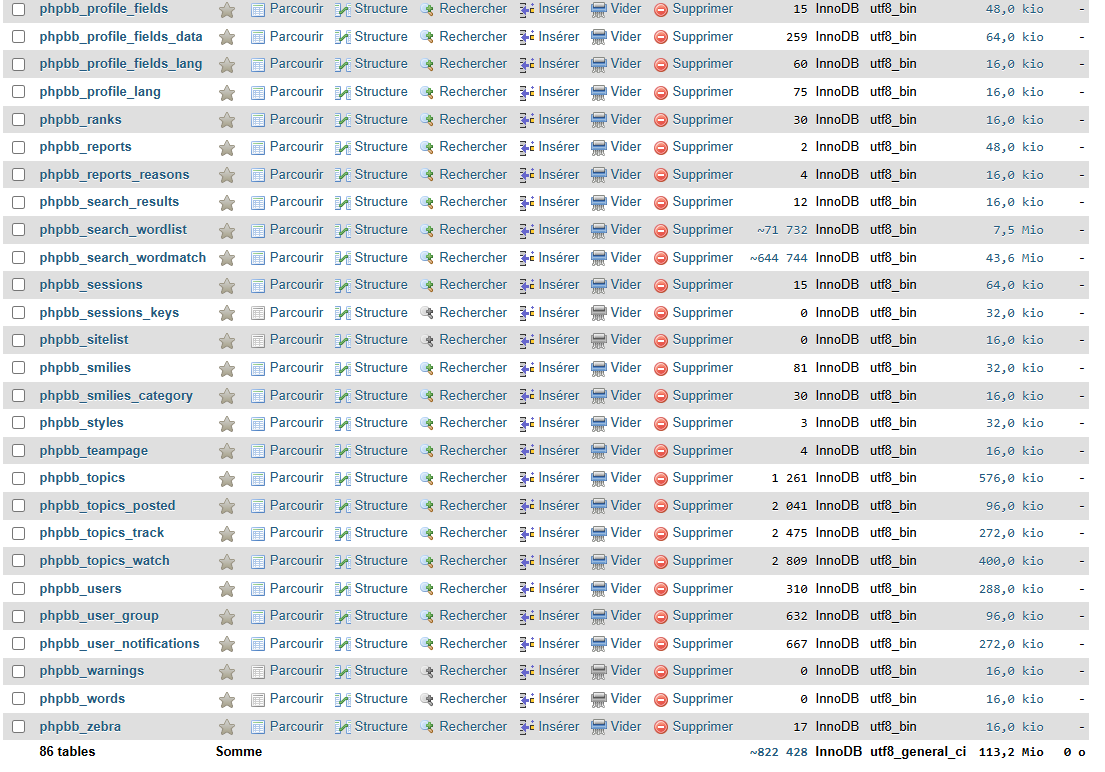Click Browse icon for phpbb_topics_posted
Image resolution: width=1105 pixels, height=772 pixels.
coord(258,506)
